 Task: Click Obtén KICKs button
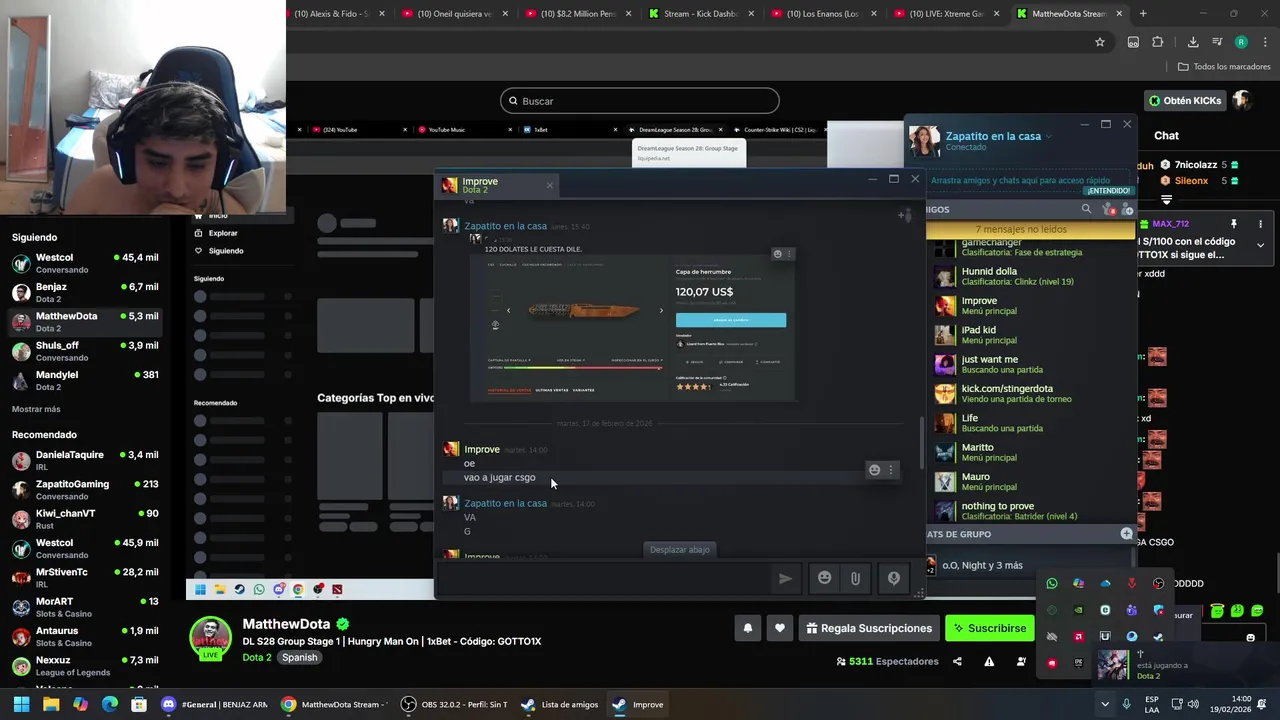tap(1185, 101)
